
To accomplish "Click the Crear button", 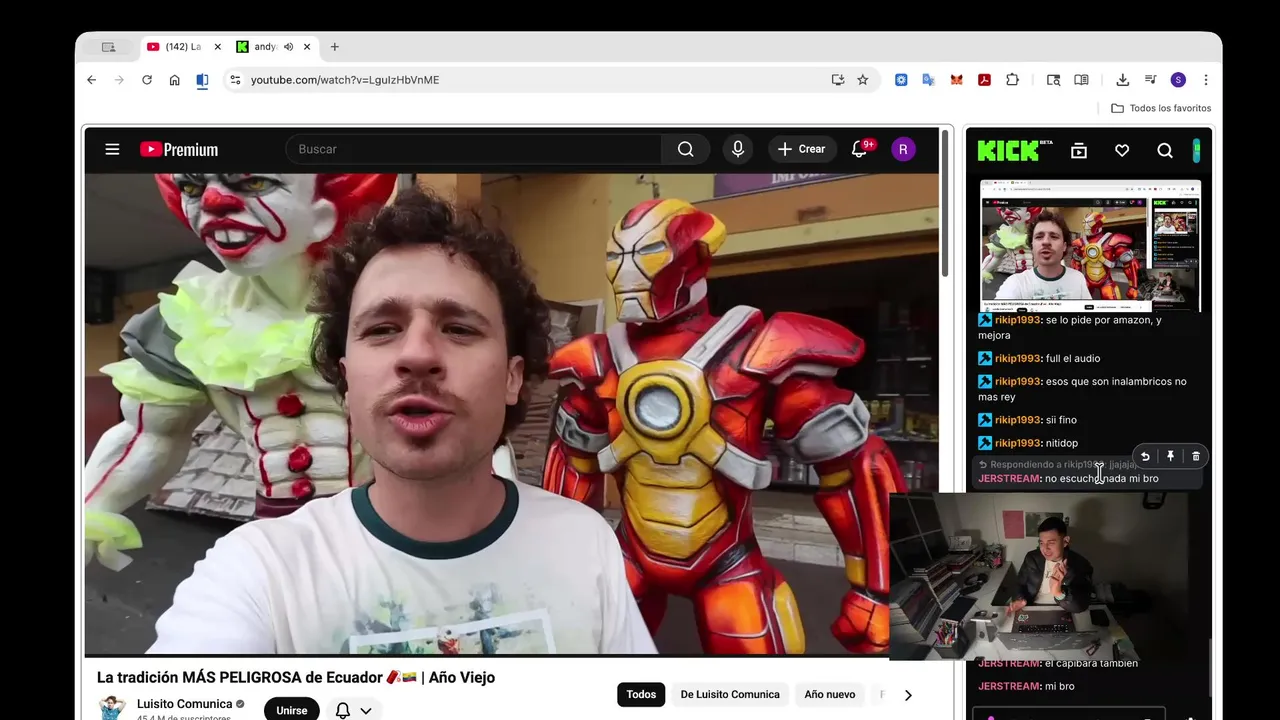I will [x=802, y=149].
